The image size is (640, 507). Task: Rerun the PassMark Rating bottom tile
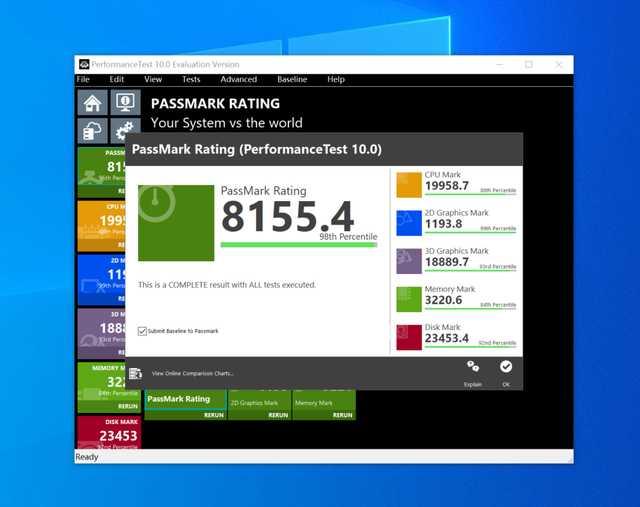213,415
